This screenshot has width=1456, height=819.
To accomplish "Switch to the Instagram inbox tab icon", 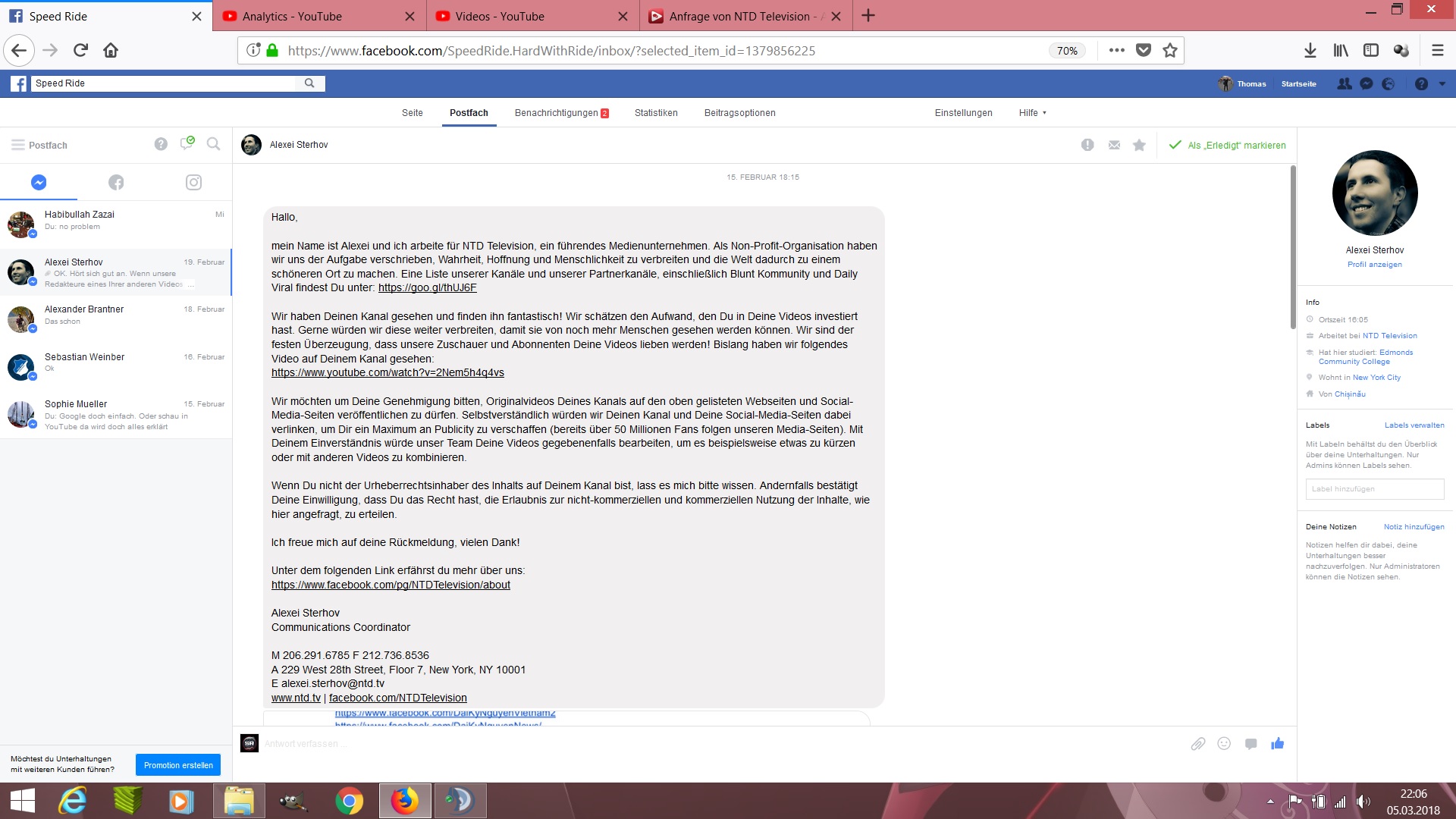I will click(193, 182).
